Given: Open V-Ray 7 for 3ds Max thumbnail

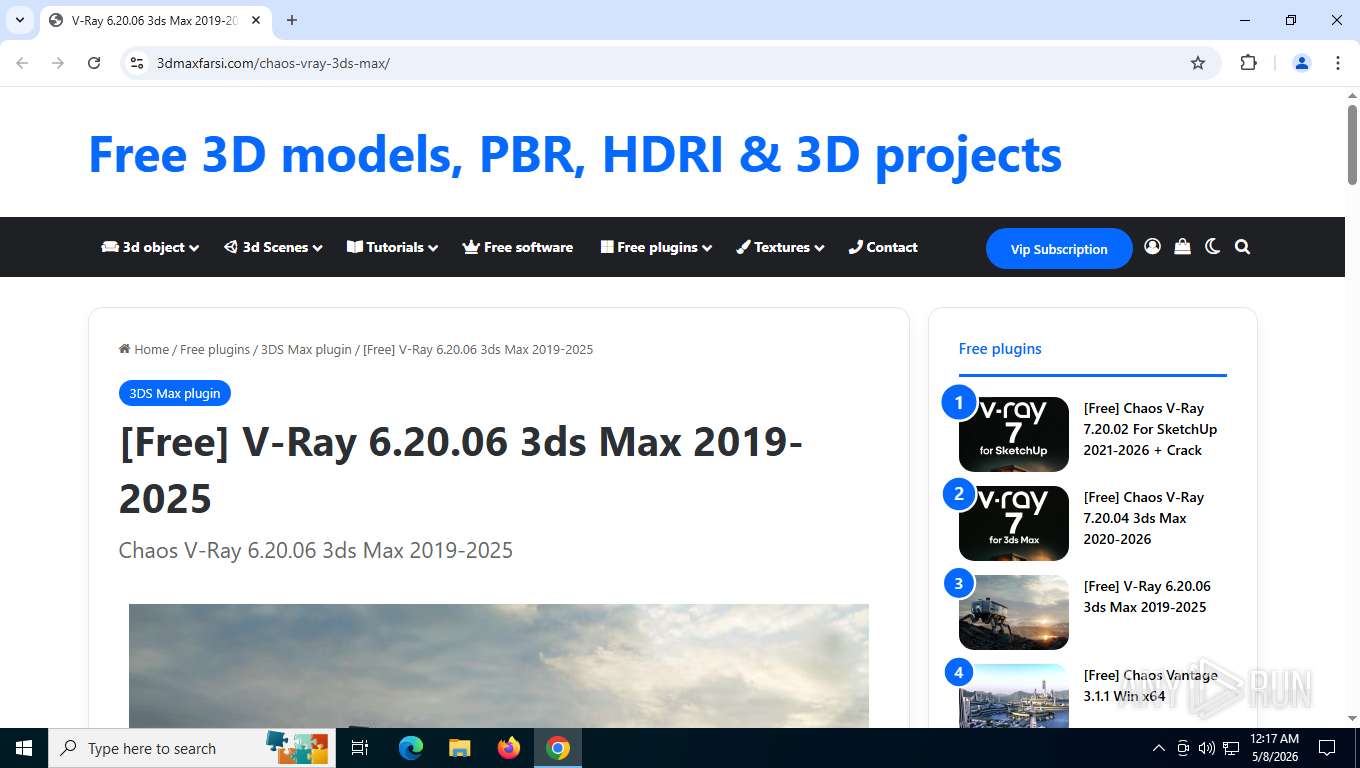Looking at the screenshot, I should click(x=1014, y=523).
